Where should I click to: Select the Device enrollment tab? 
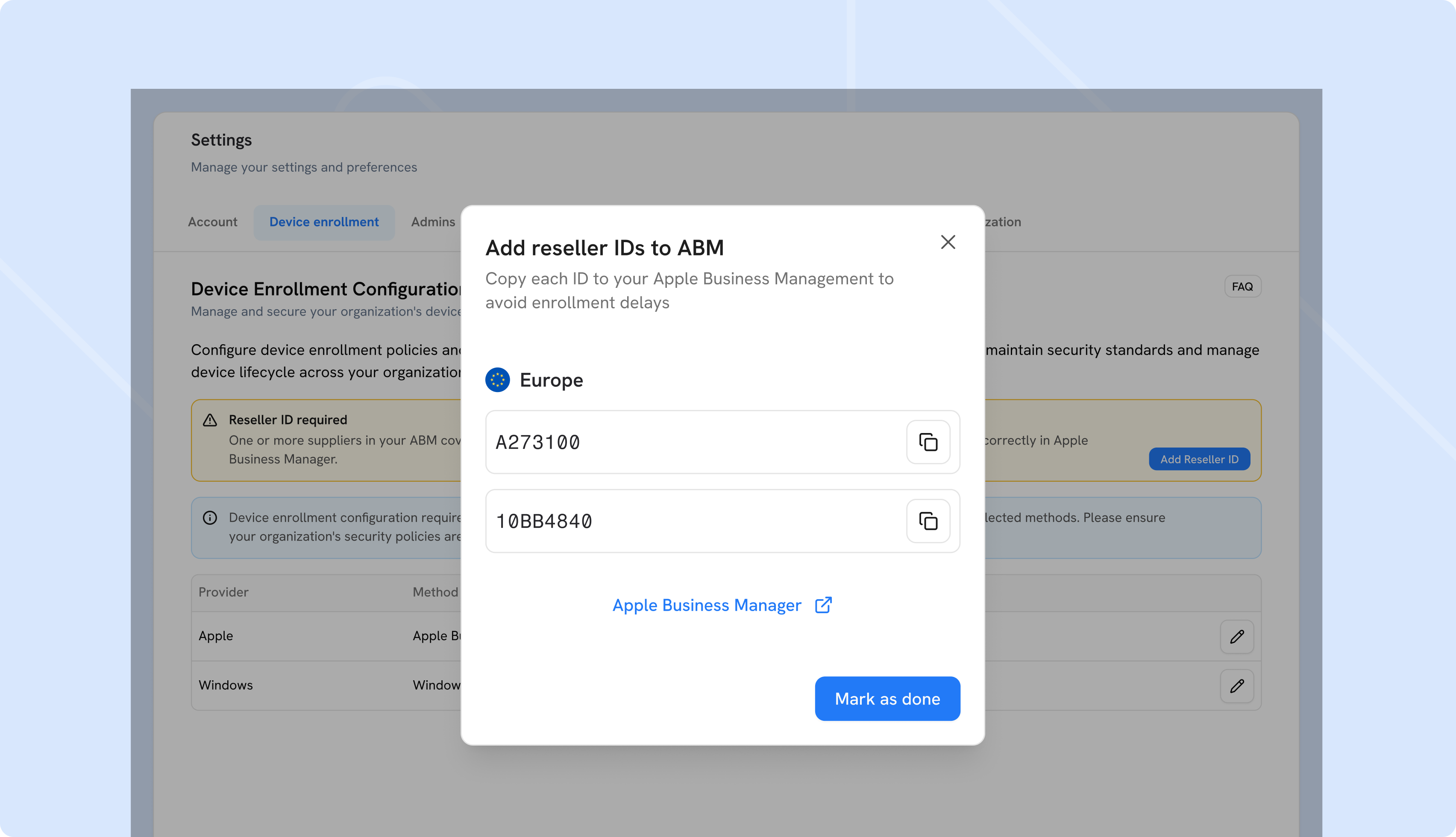pos(324,222)
